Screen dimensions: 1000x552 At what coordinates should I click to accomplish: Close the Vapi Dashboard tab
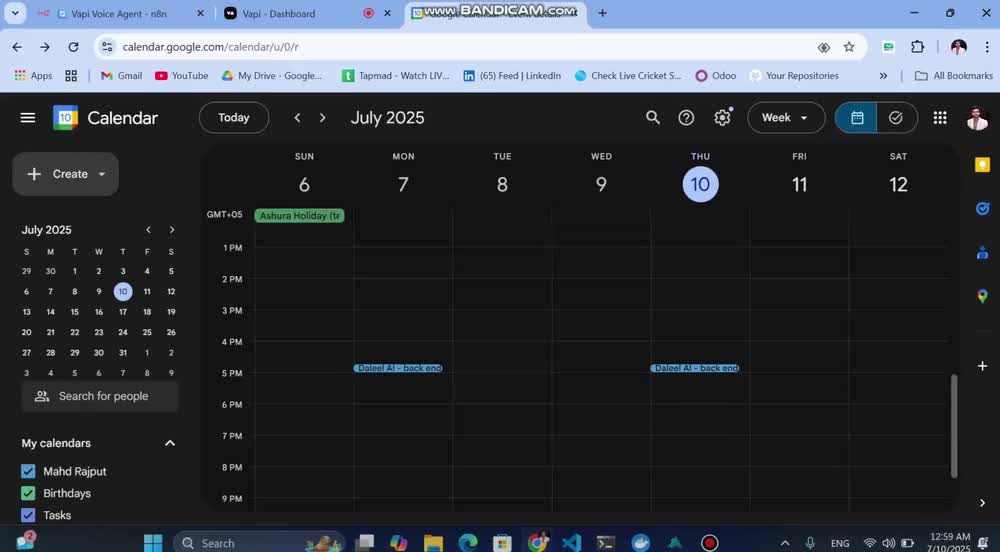coord(387,13)
